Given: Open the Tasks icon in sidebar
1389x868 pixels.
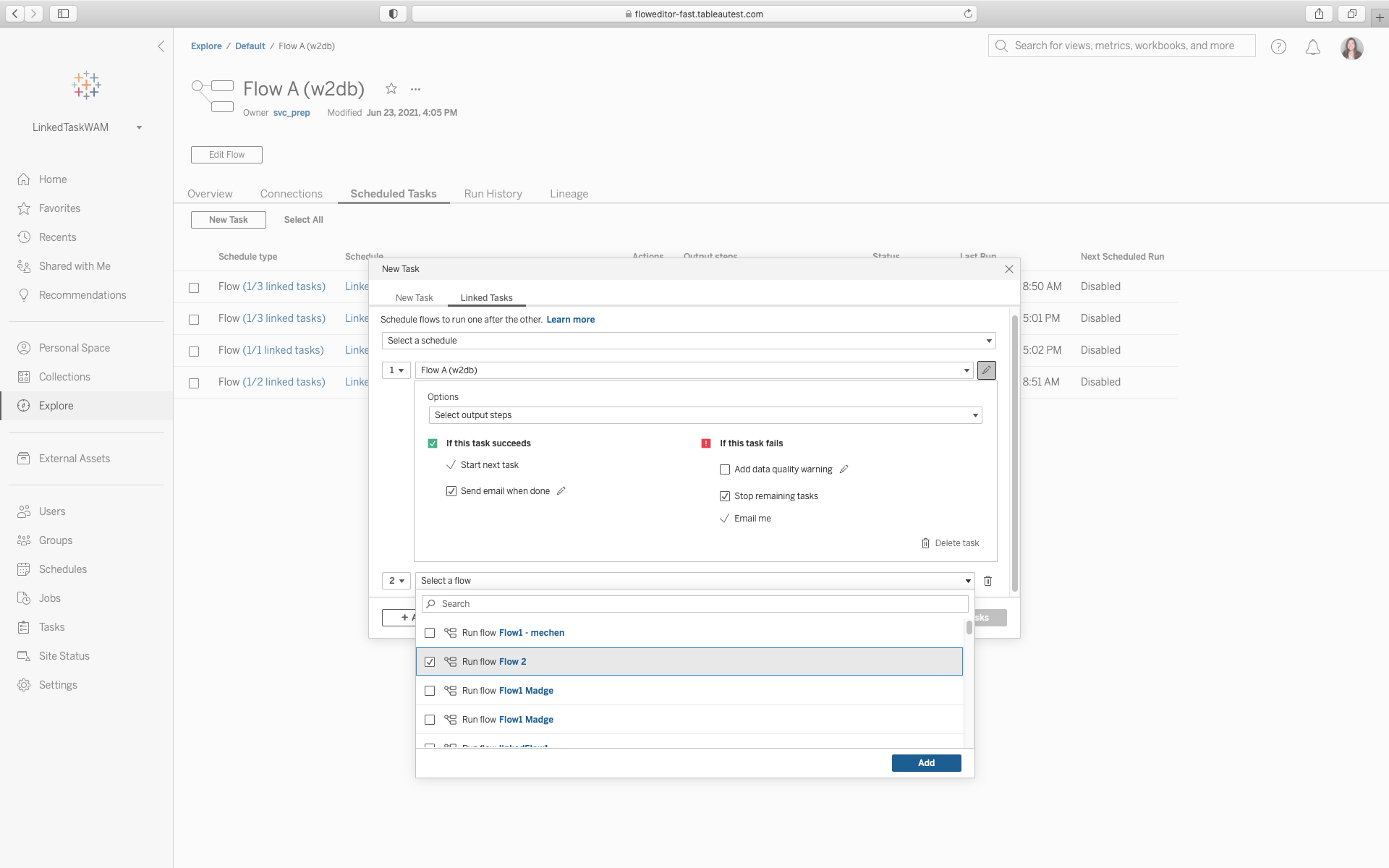Looking at the screenshot, I should point(24,627).
